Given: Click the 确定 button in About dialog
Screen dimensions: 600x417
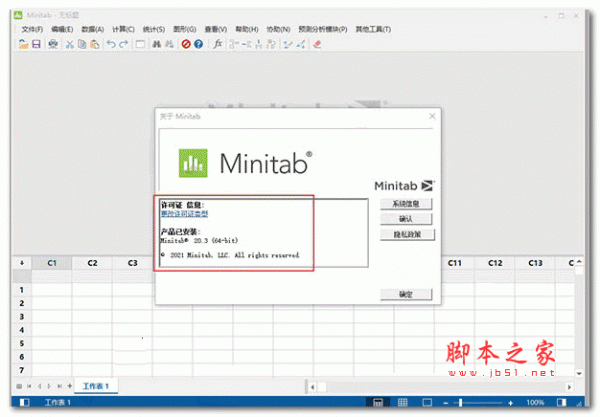Looking at the screenshot, I should point(406,294).
